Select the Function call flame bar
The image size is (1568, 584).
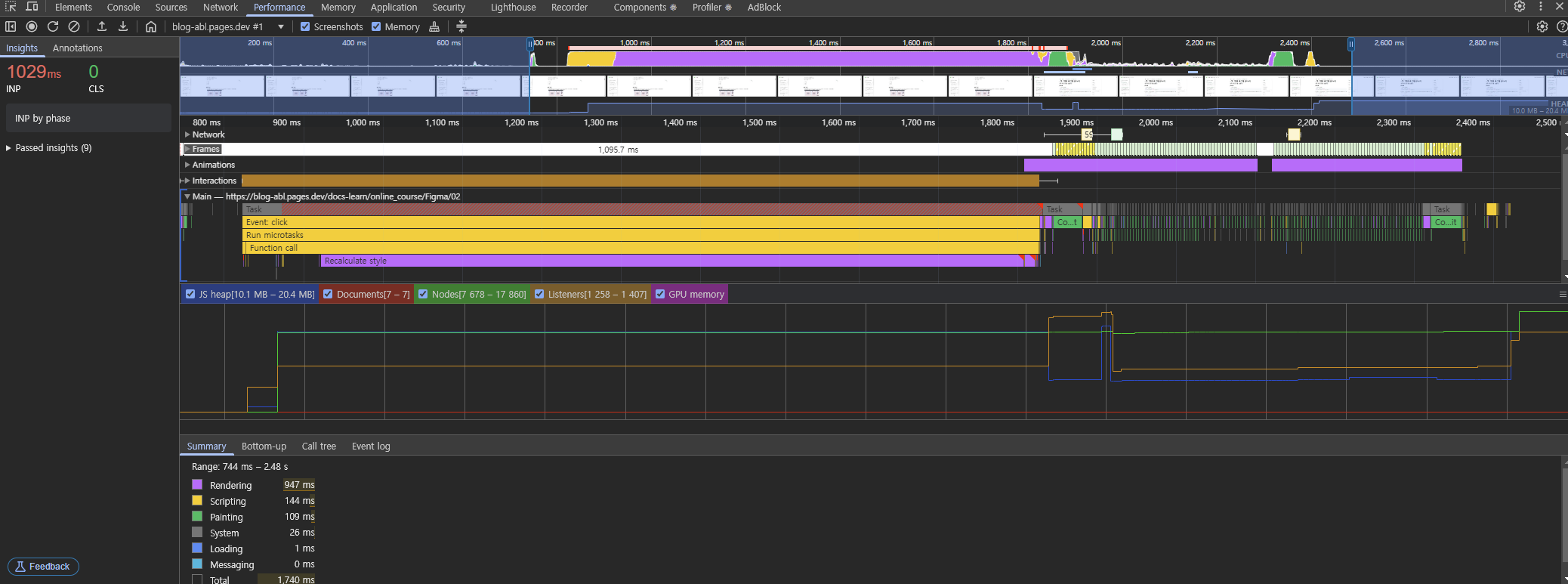[643, 248]
